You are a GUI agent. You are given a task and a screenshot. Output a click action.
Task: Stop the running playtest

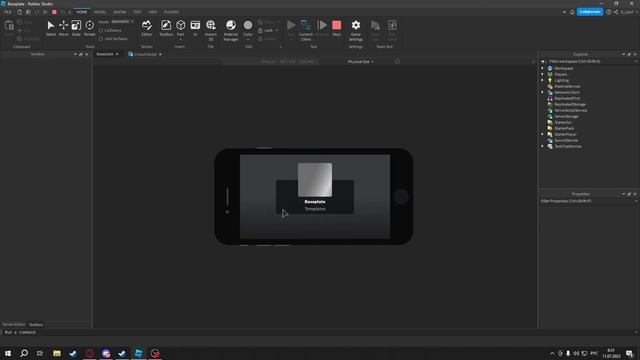(336, 28)
